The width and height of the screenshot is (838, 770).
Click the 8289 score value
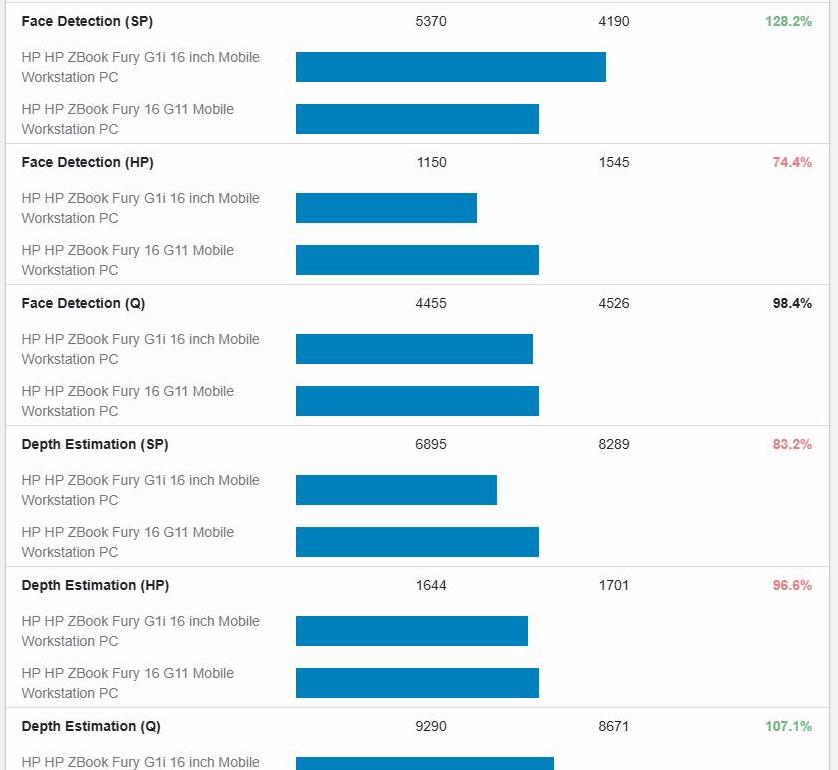coord(614,444)
